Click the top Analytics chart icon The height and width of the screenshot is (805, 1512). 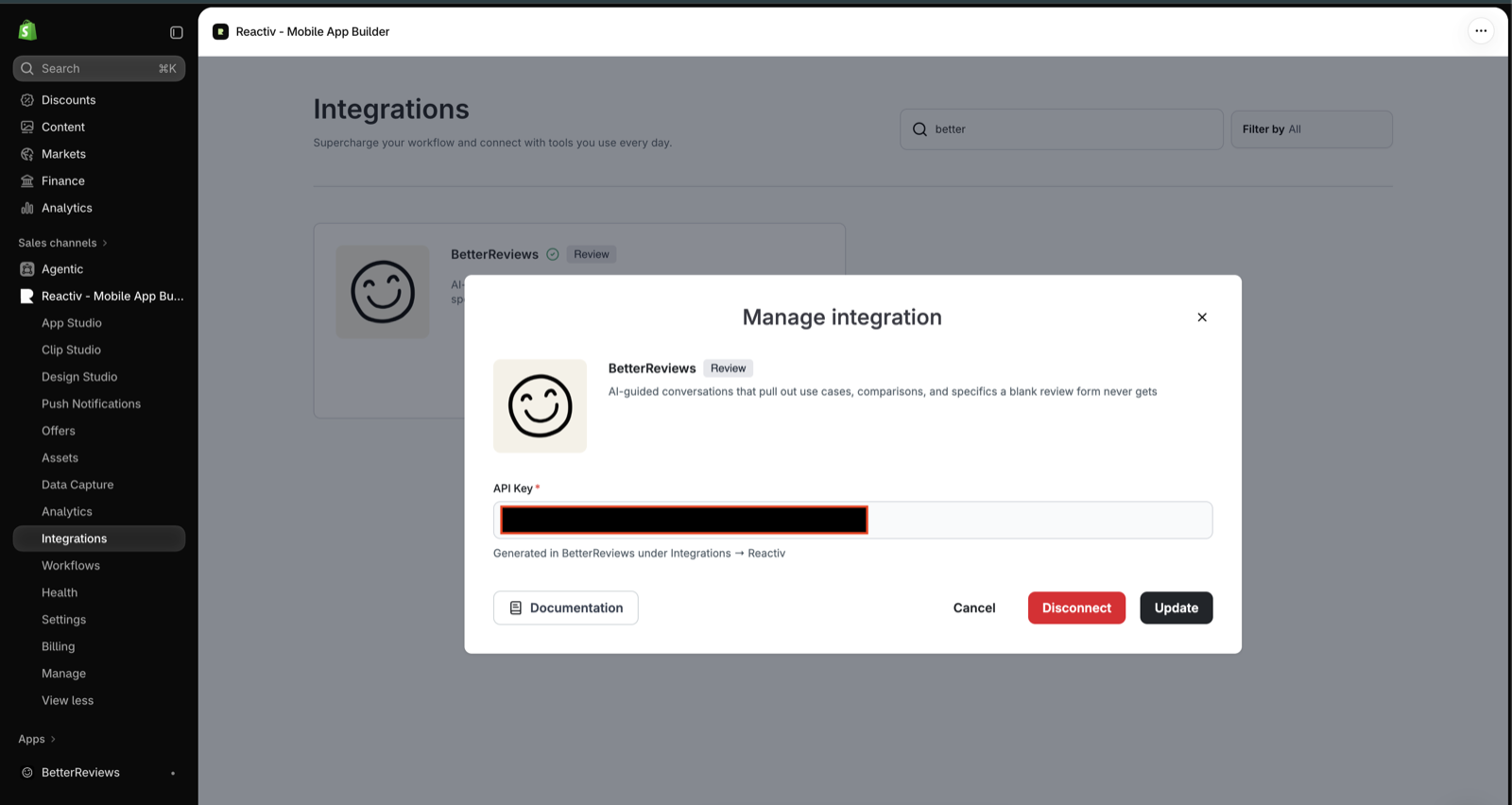coord(27,208)
